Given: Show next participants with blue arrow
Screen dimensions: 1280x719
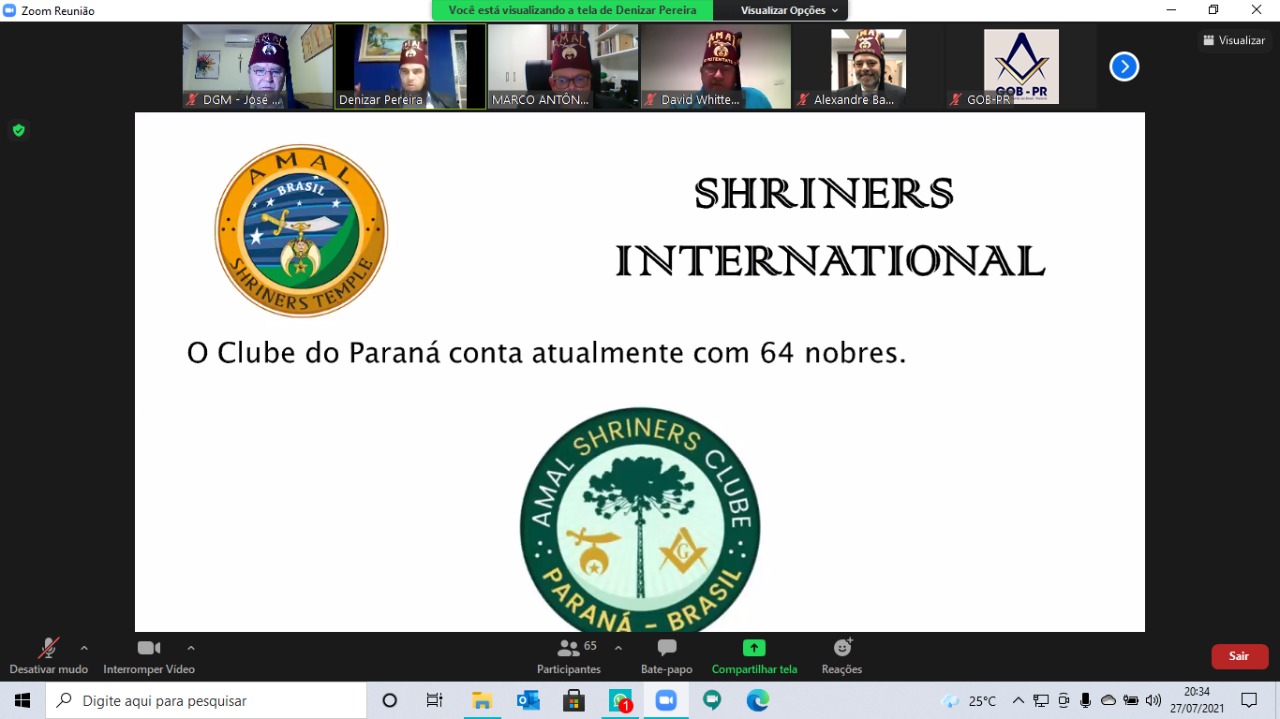Looking at the screenshot, I should click(x=1124, y=67).
